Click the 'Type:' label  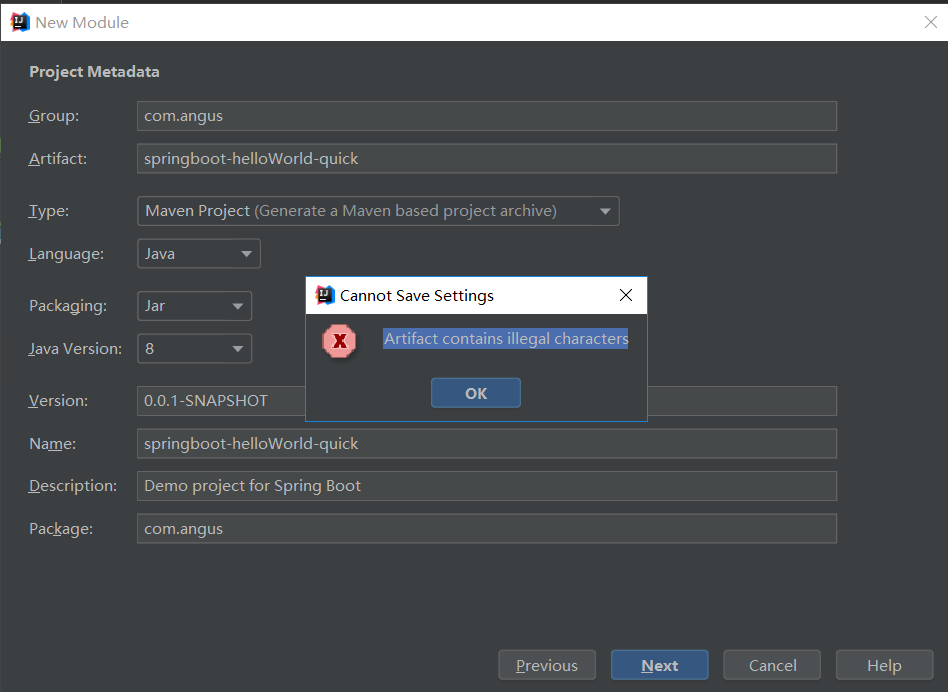(x=49, y=211)
